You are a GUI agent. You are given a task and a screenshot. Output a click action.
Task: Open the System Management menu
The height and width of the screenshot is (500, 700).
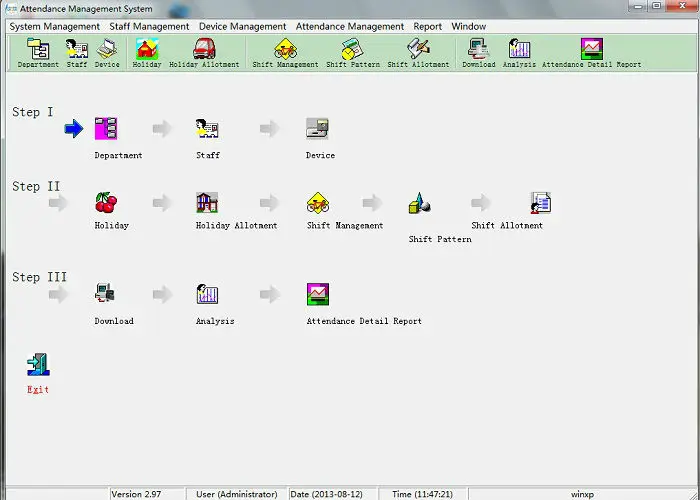tap(55, 26)
